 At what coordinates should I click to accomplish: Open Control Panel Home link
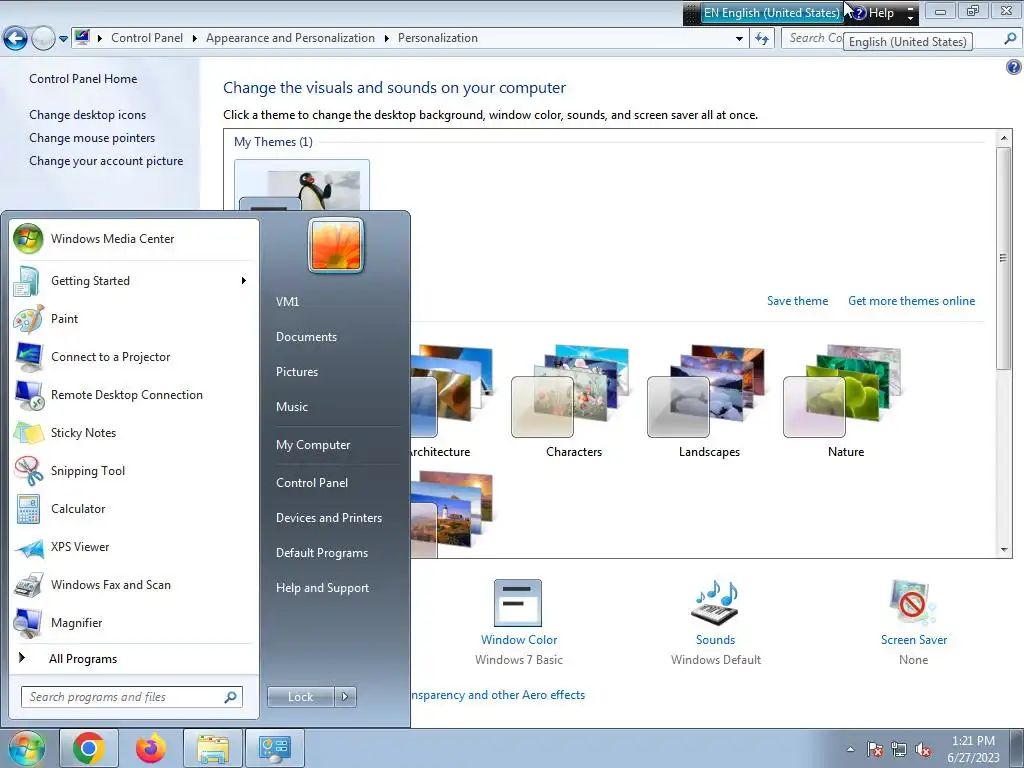(83, 79)
